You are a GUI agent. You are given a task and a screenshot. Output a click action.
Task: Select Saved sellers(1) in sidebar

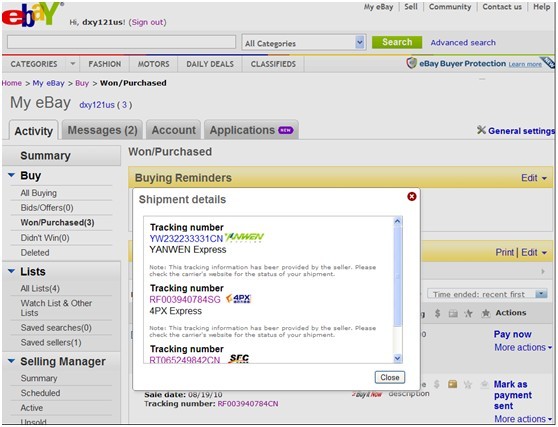[51, 343]
